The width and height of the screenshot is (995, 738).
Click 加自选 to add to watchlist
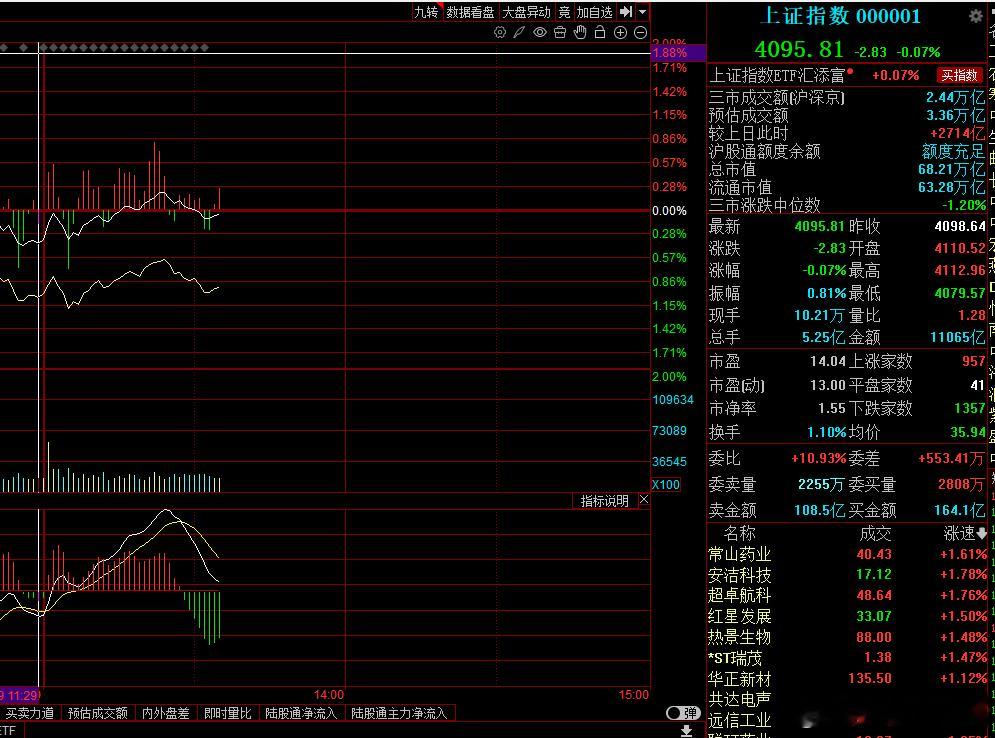(595, 11)
